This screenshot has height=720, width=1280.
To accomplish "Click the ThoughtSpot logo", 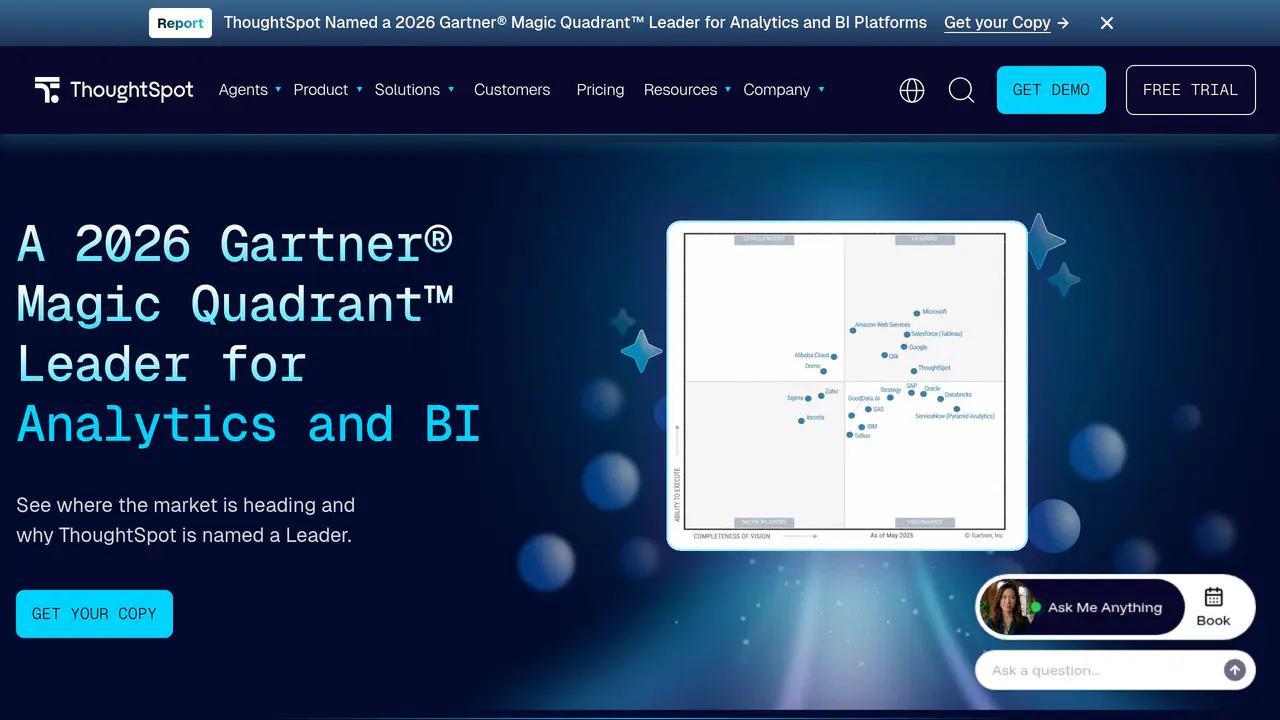I will coord(114,90).
